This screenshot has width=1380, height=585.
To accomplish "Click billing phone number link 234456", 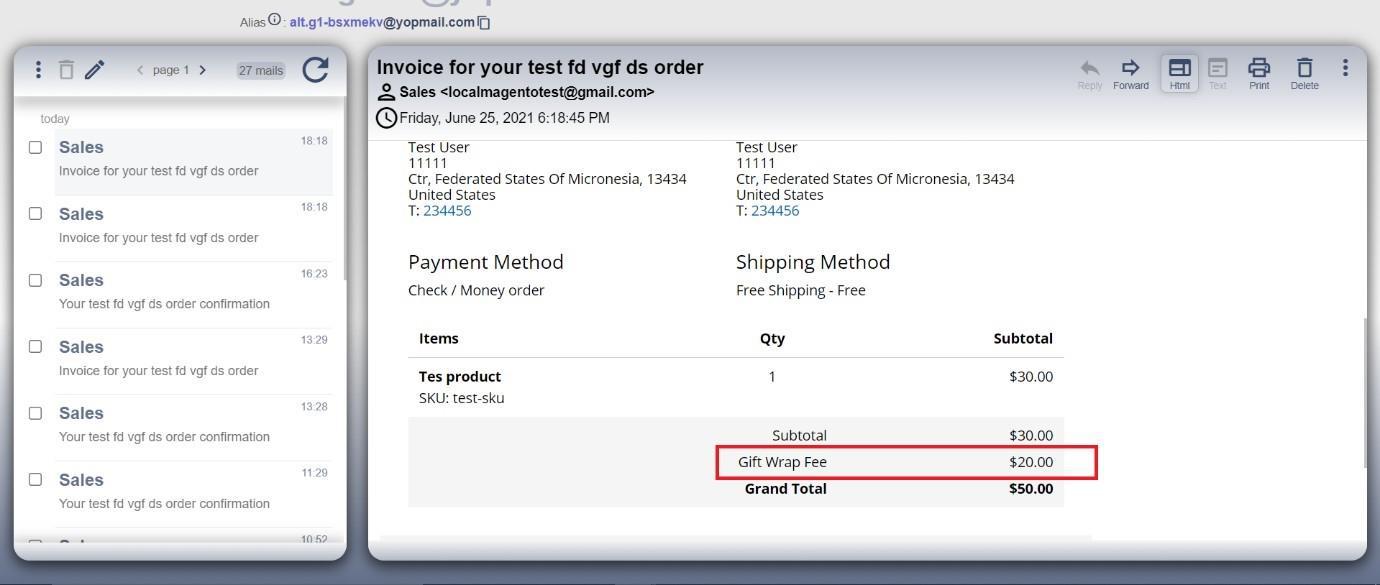I will (x=447, y=211).
